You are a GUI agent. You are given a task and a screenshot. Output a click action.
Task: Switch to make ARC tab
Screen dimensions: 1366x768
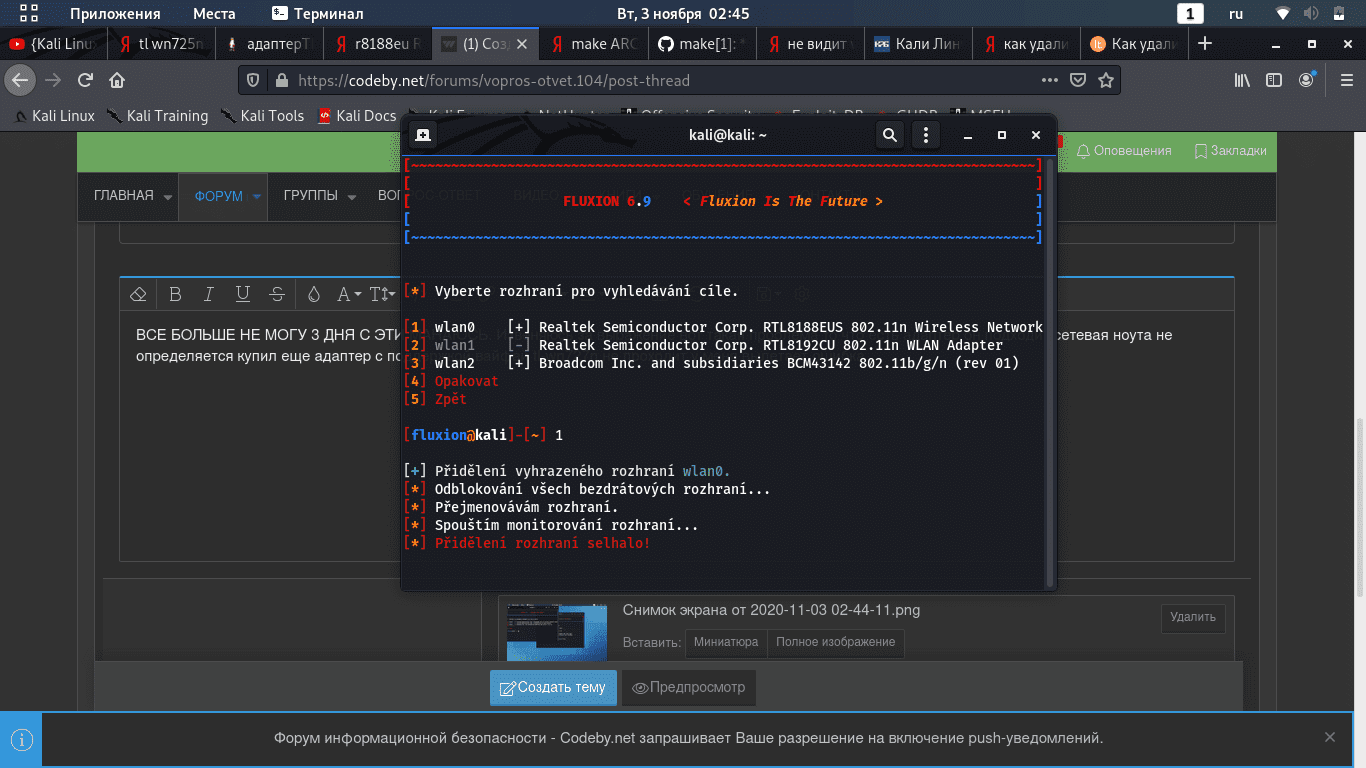(593, 44)
